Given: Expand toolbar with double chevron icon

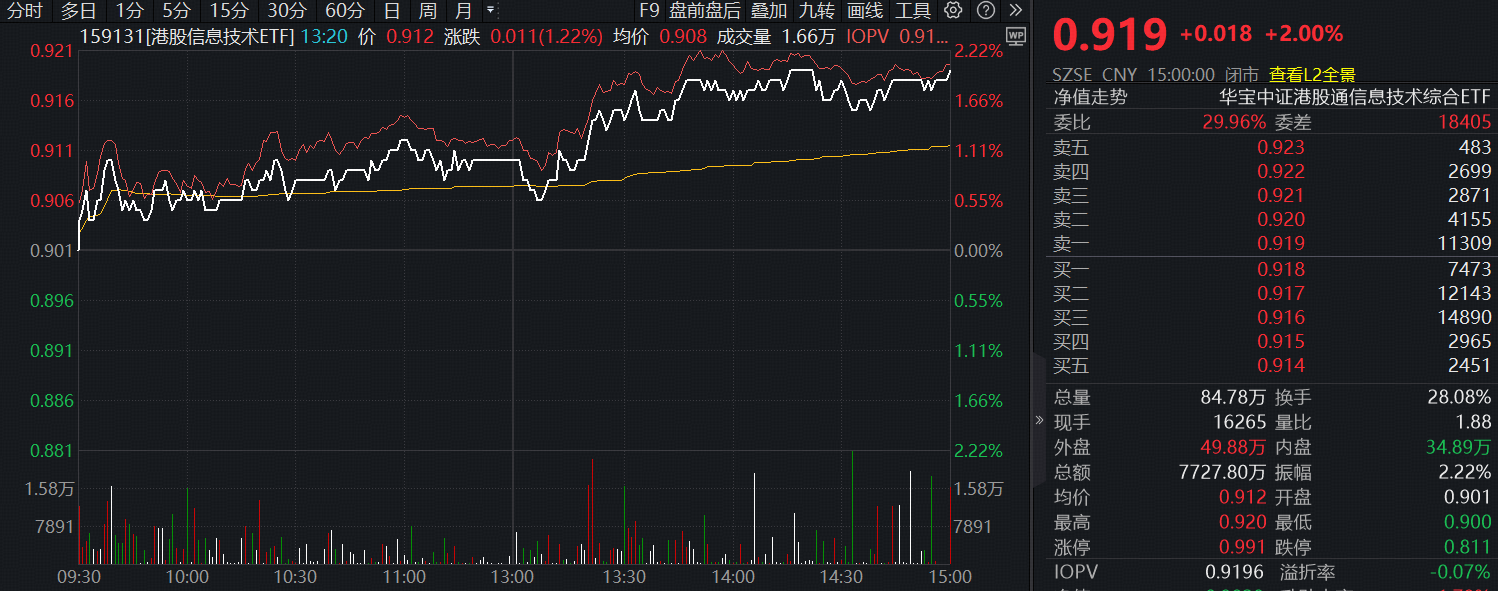Looking at the screenshot, I should tap(1016, 11).
